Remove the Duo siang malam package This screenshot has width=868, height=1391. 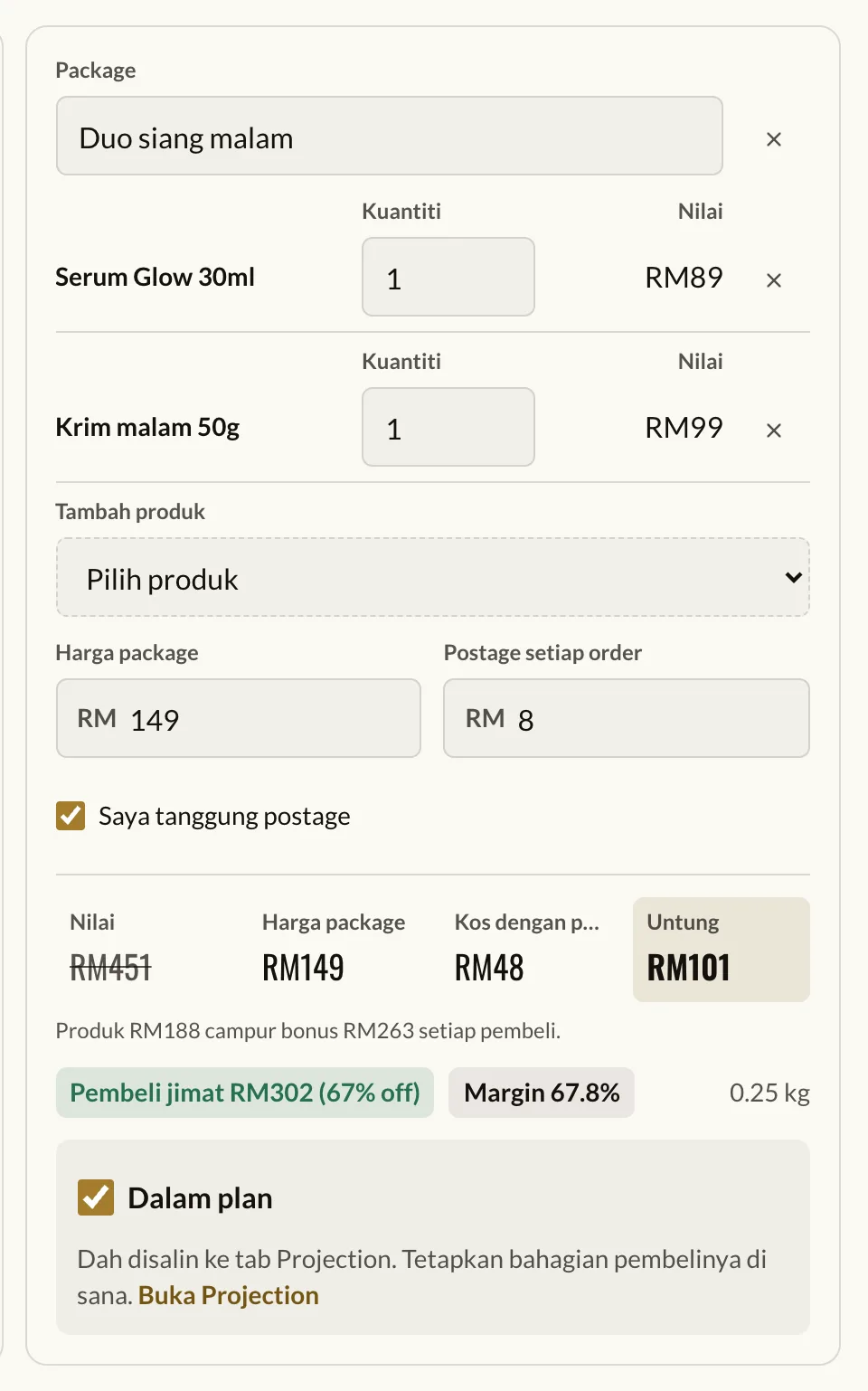click(773, 139)
